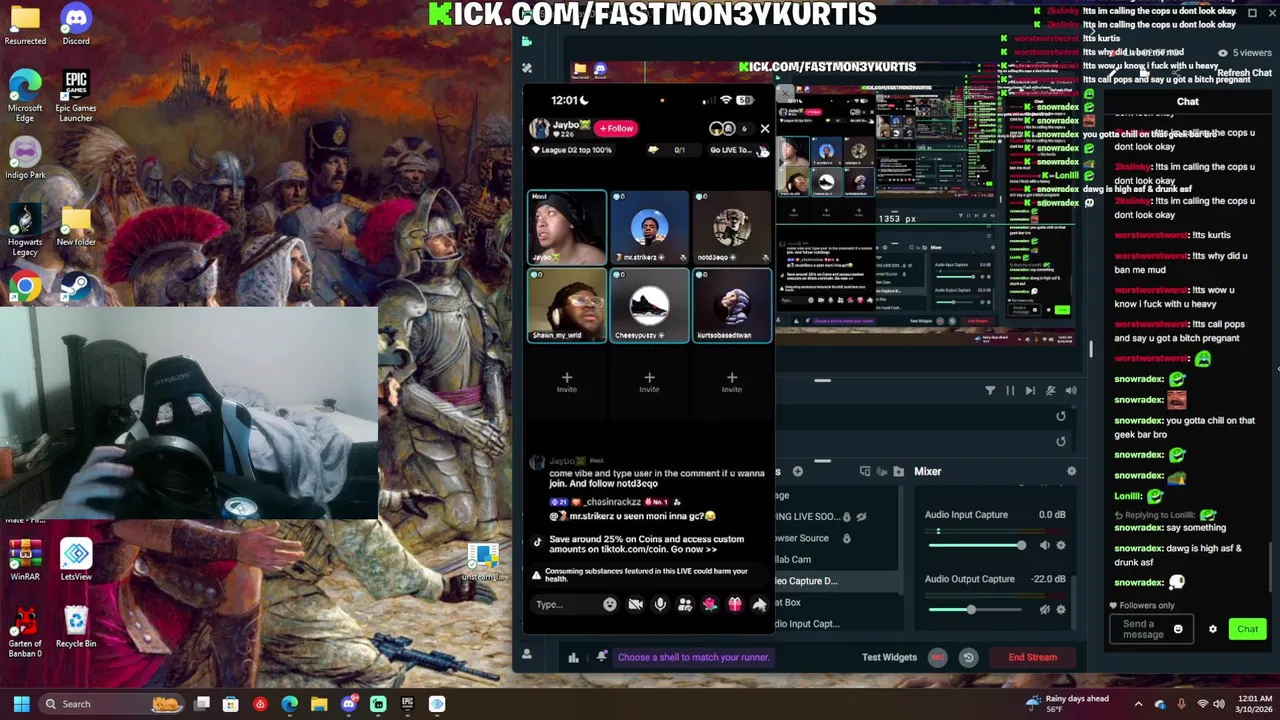Open emoji picker in TikTok comment bar
The width and height of the screenshot is (1280, 720).
click(x=610, y=604)
